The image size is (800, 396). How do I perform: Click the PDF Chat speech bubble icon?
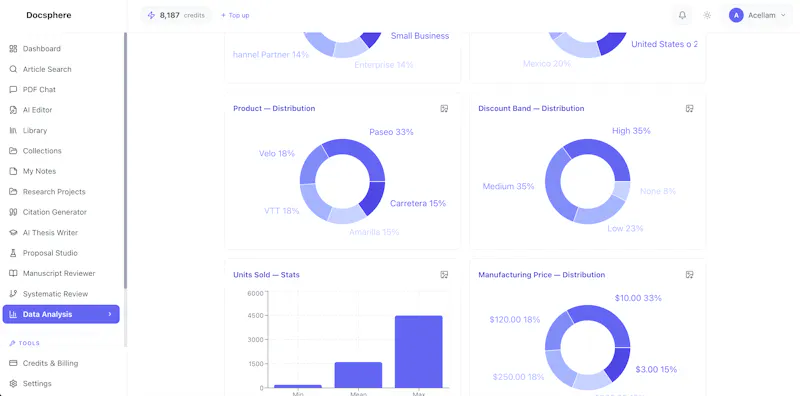pos(13,90)
